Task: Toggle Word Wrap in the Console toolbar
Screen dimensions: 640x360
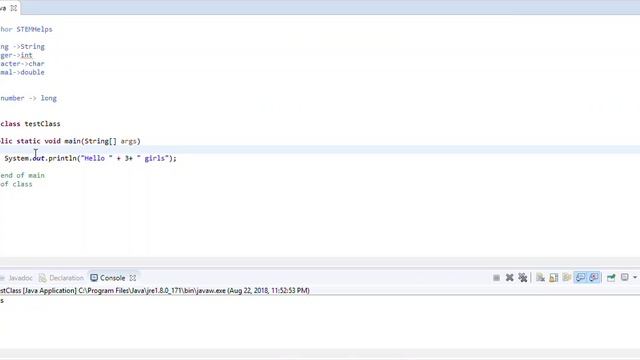Action: [567, 278]
